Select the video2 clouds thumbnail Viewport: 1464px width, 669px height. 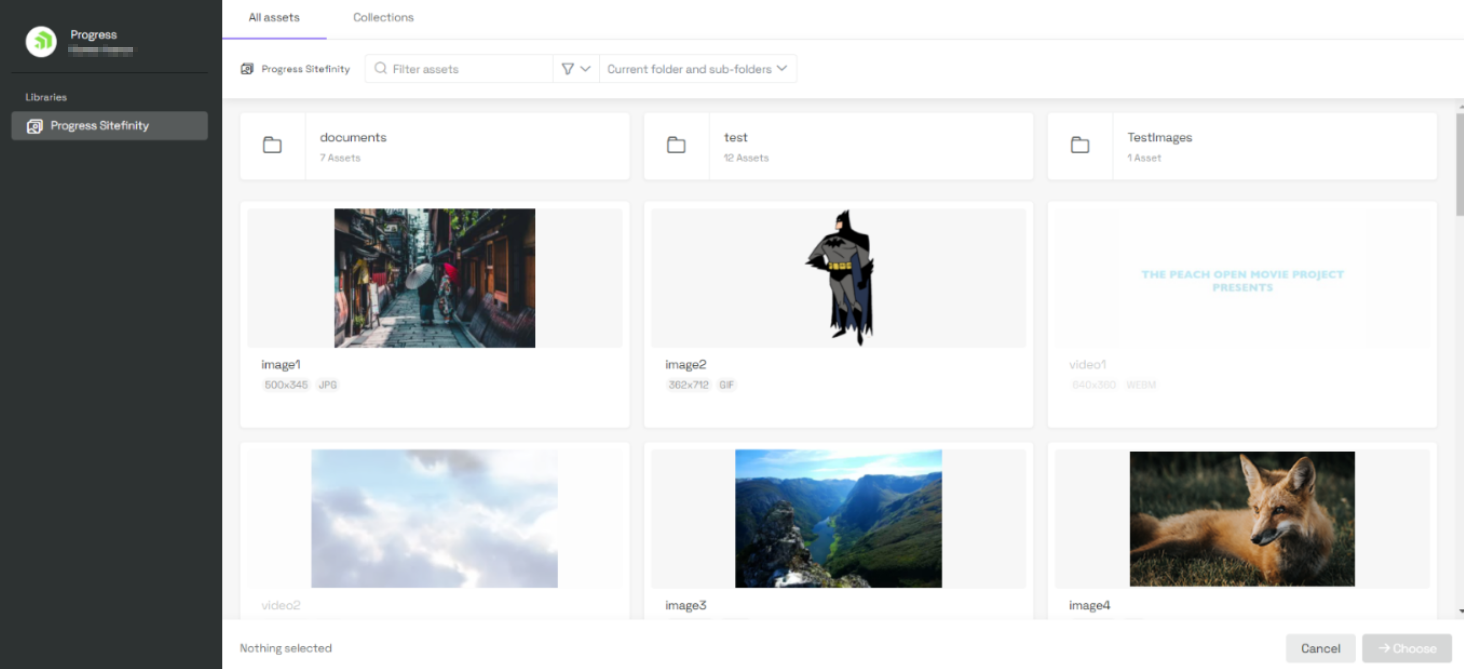point(434,518)
